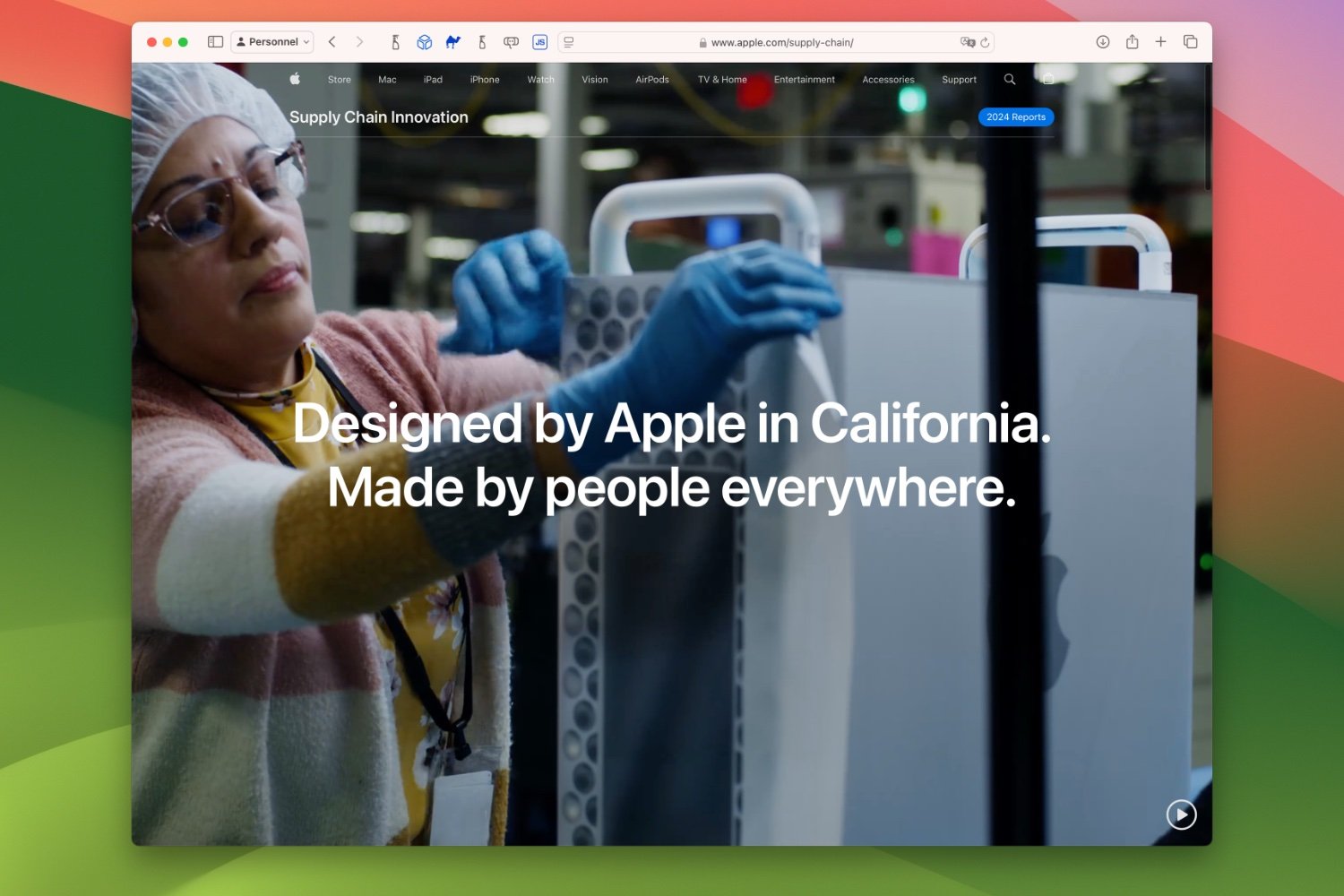Go forward to the next page

tap(359, 42)
